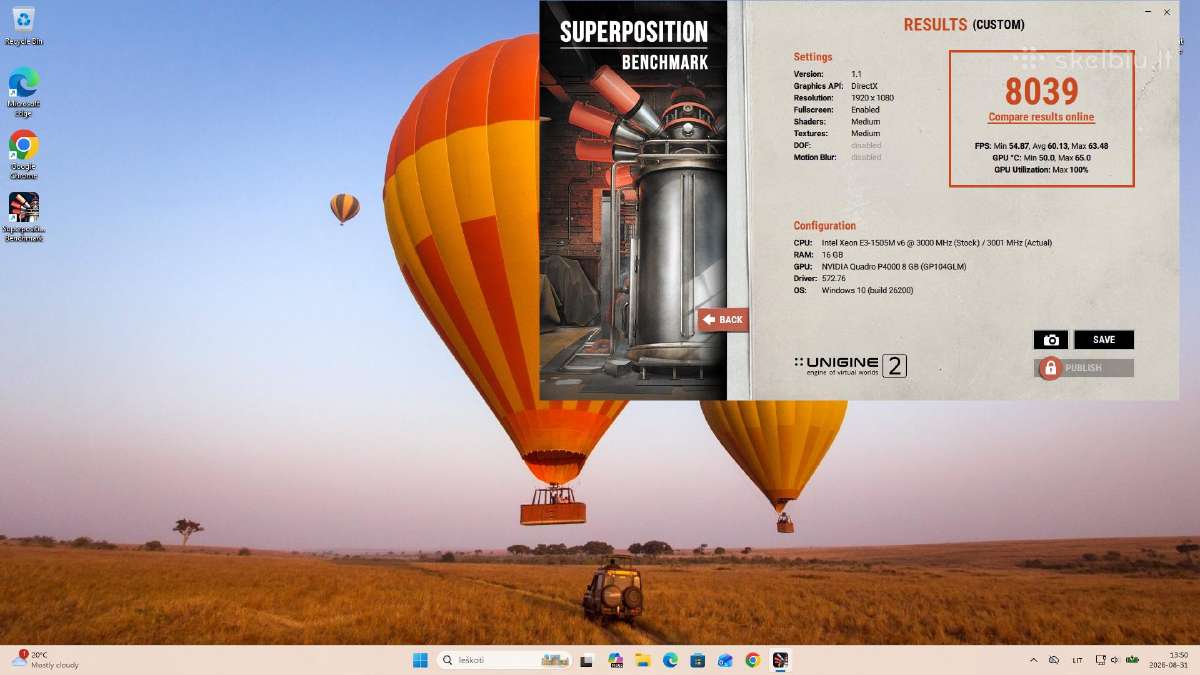Click the GPU Utilization Max 100% line
The width and height of the screenshot is (1200, 675).
coord(1041,170)
